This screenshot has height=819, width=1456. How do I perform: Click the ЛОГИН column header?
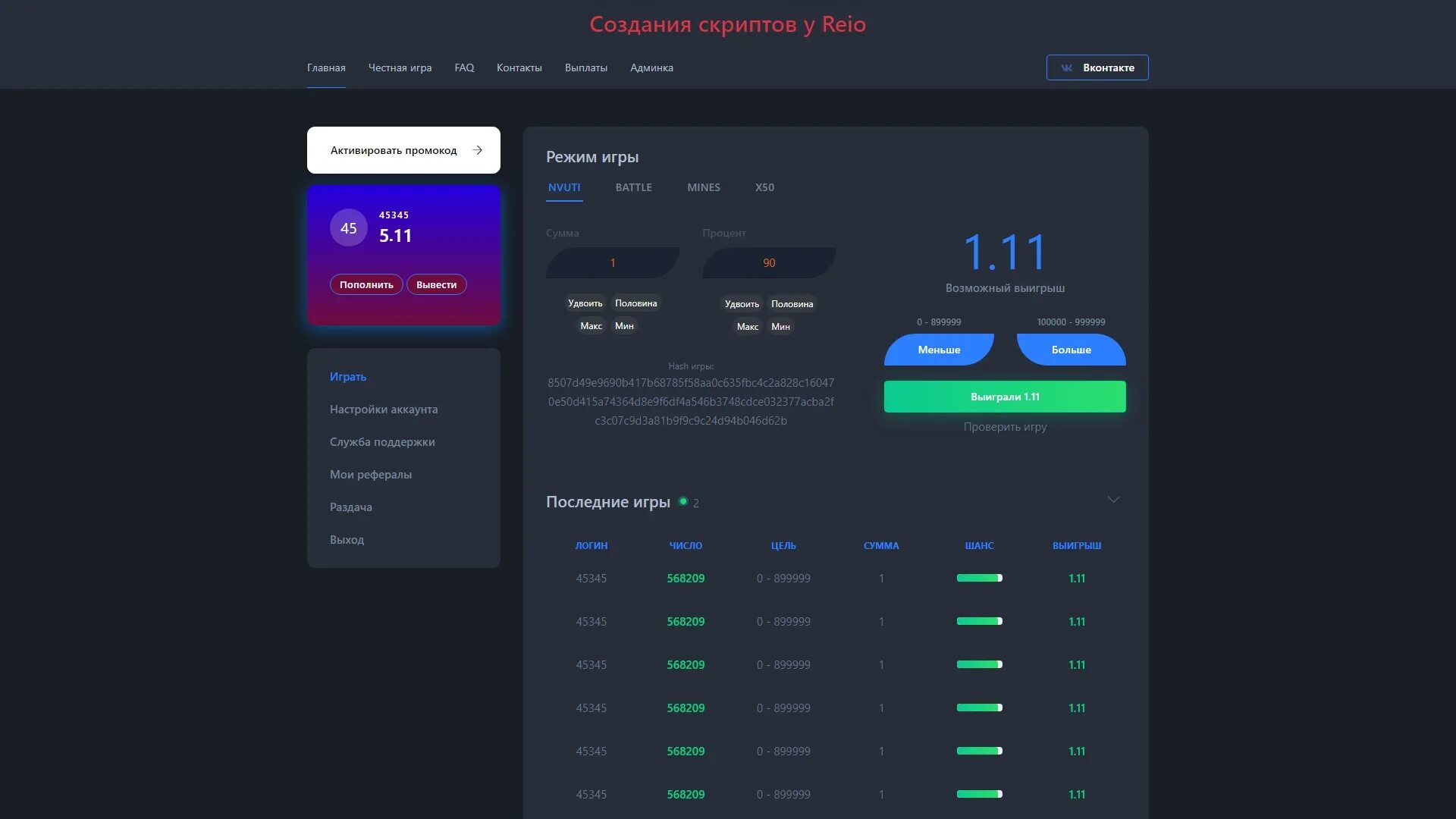(591, 545)
